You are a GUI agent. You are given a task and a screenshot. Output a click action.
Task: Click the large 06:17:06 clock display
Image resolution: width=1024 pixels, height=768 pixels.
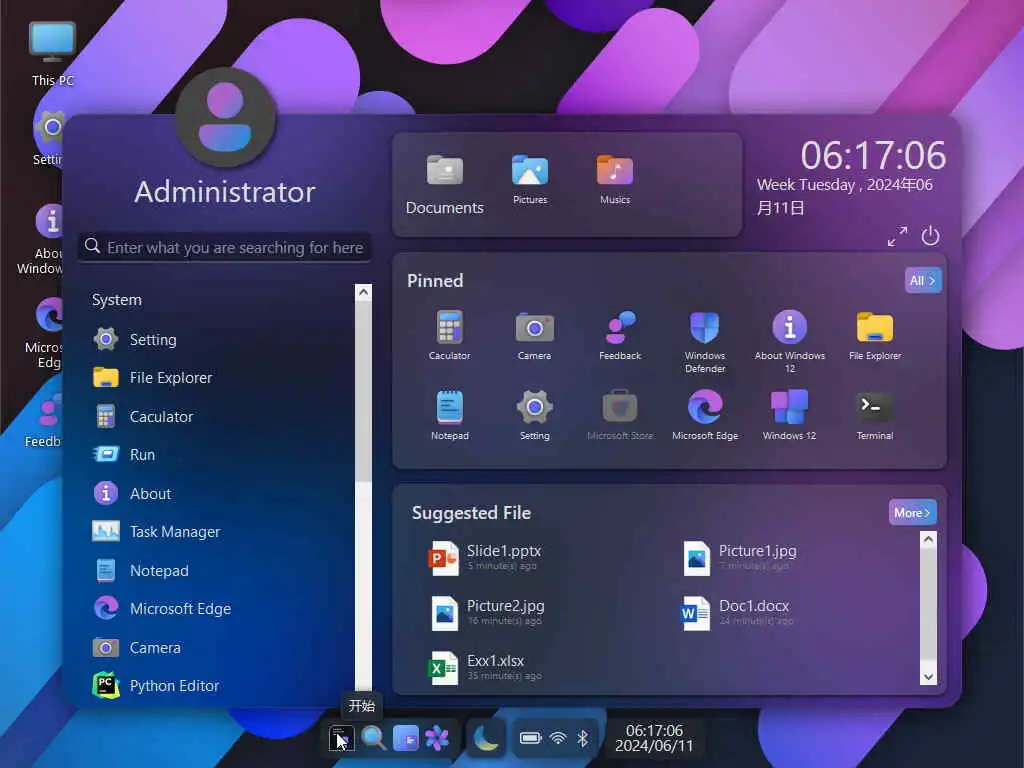click(872, 155)
